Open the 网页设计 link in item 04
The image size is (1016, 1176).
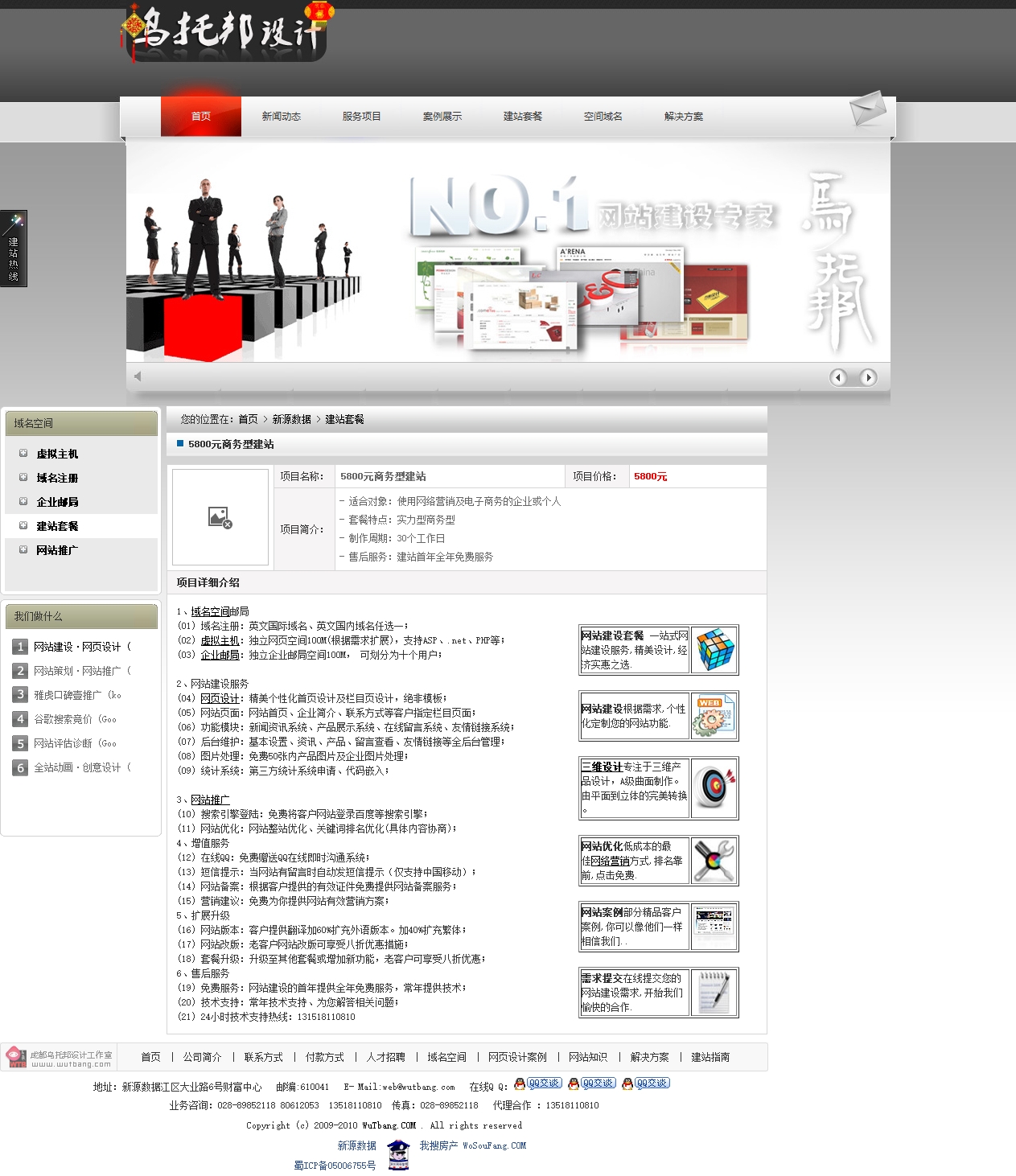point(220,698)
